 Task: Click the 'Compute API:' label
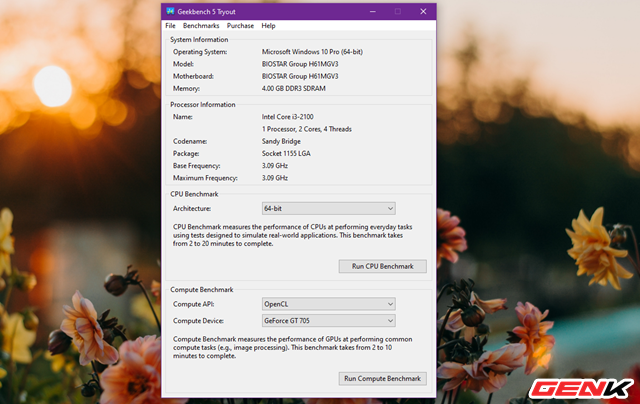(x=193, y=304)
